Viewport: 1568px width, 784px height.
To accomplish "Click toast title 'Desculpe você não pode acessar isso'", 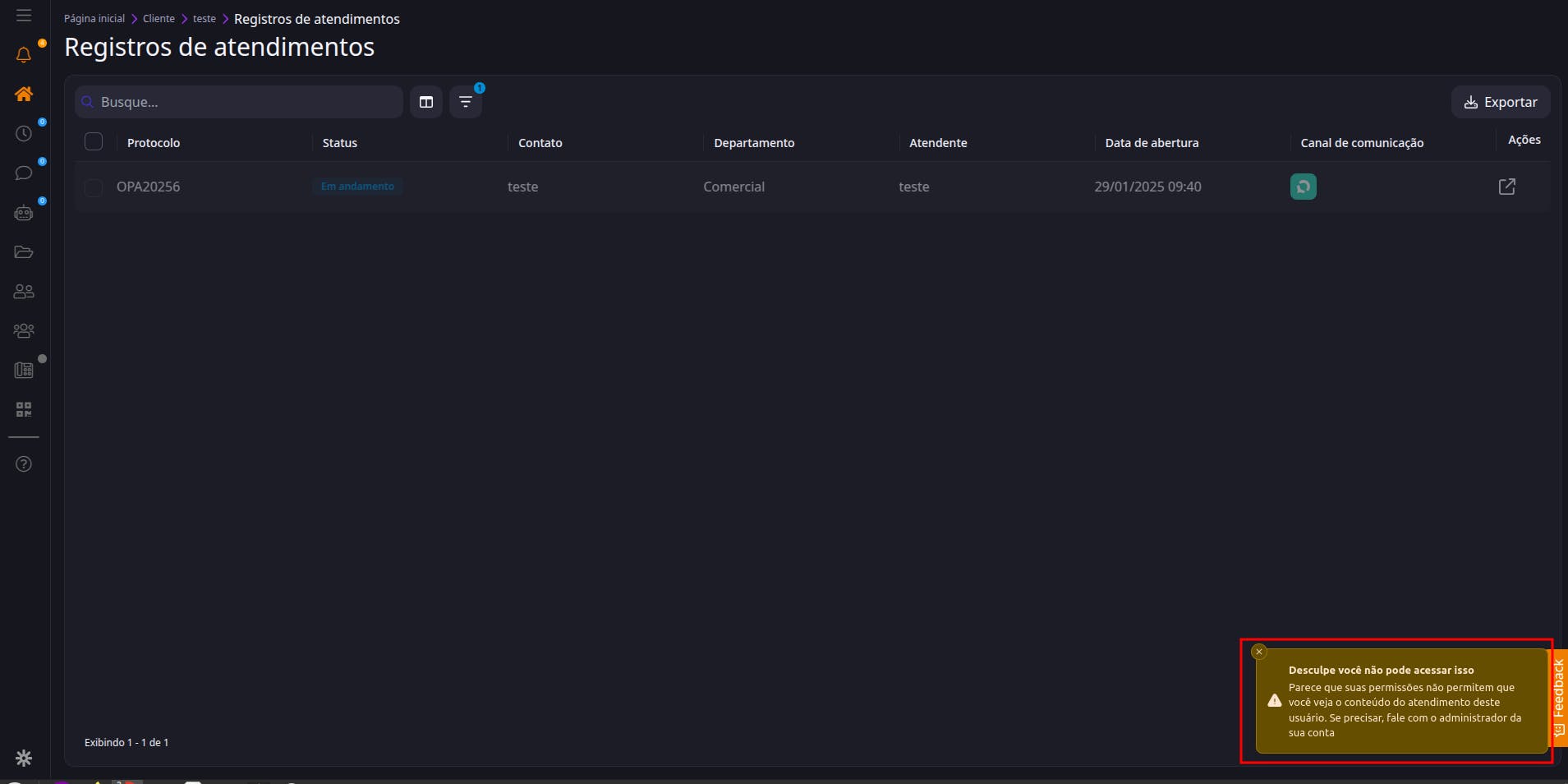I will pyautogui.click(x=1381, y=671).
